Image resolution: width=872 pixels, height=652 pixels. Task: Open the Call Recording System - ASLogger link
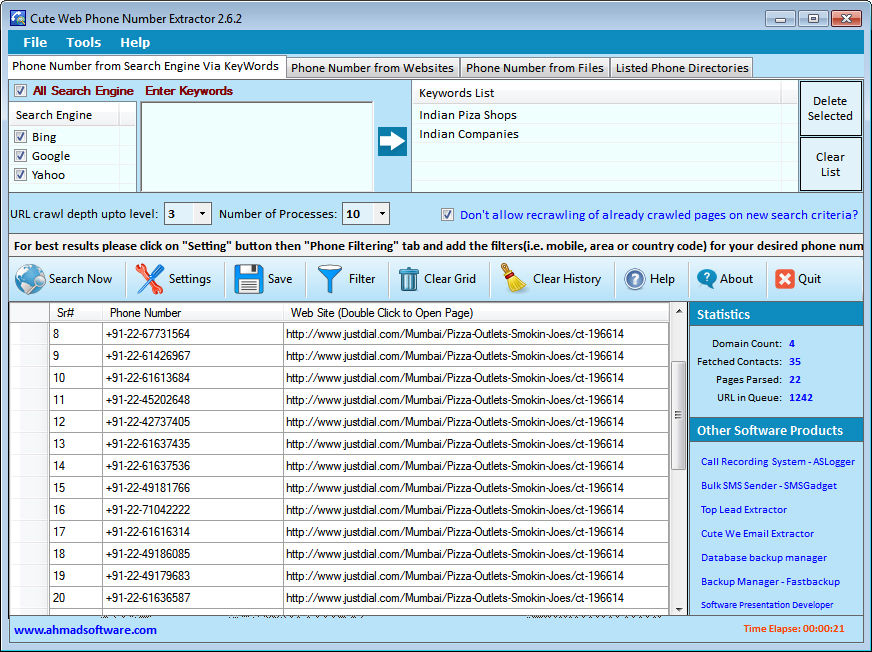click(x=777, y=462)
